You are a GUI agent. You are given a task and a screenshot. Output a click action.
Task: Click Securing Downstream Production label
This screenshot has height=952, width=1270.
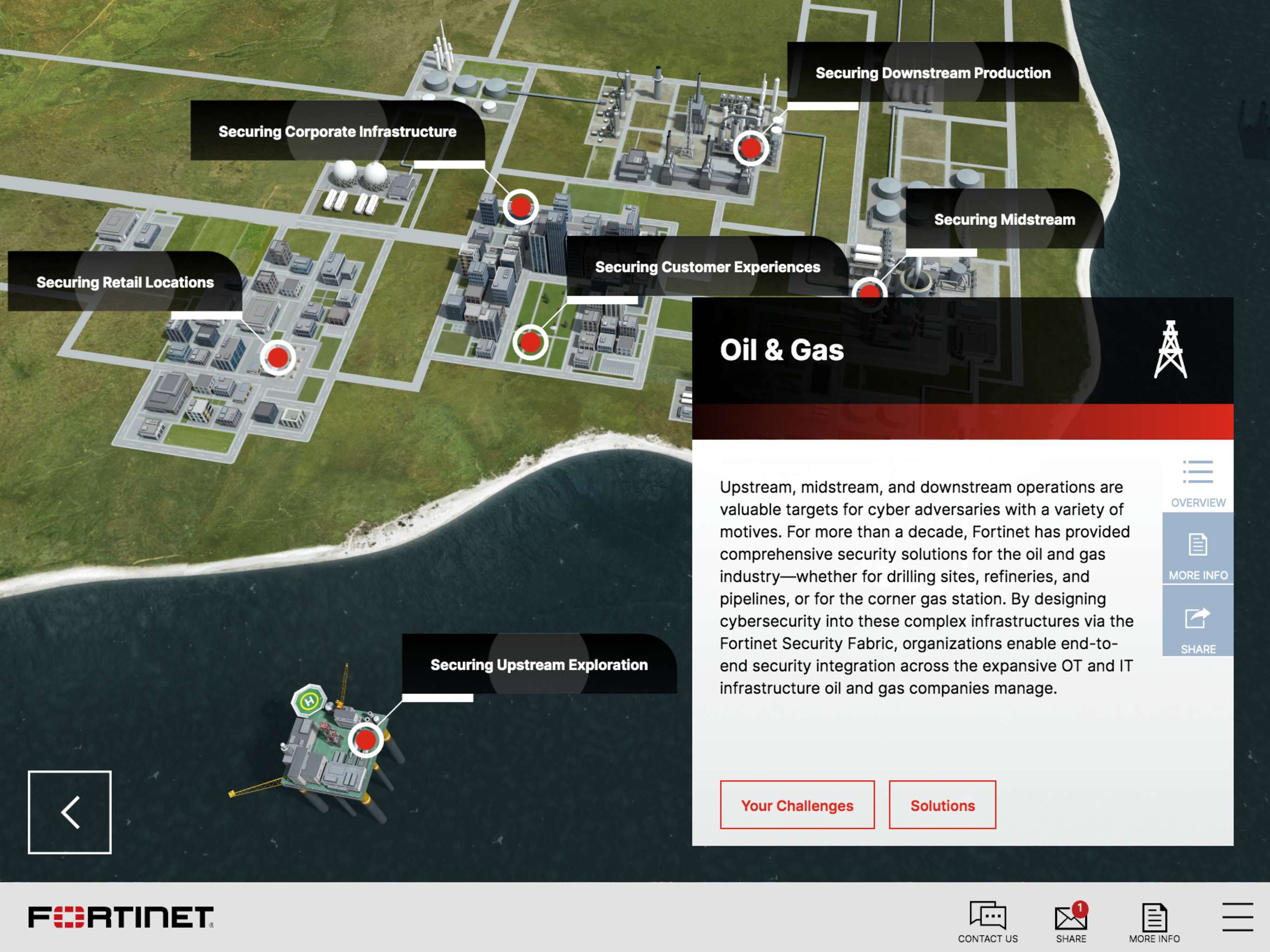(933, 73)
